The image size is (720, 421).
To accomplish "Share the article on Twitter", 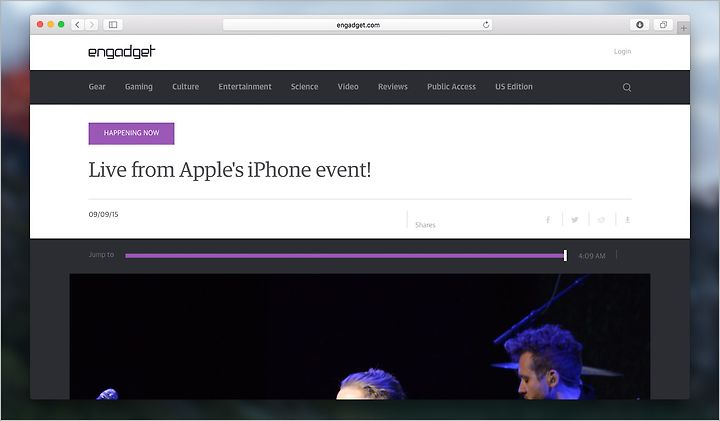I will point(574,220).
